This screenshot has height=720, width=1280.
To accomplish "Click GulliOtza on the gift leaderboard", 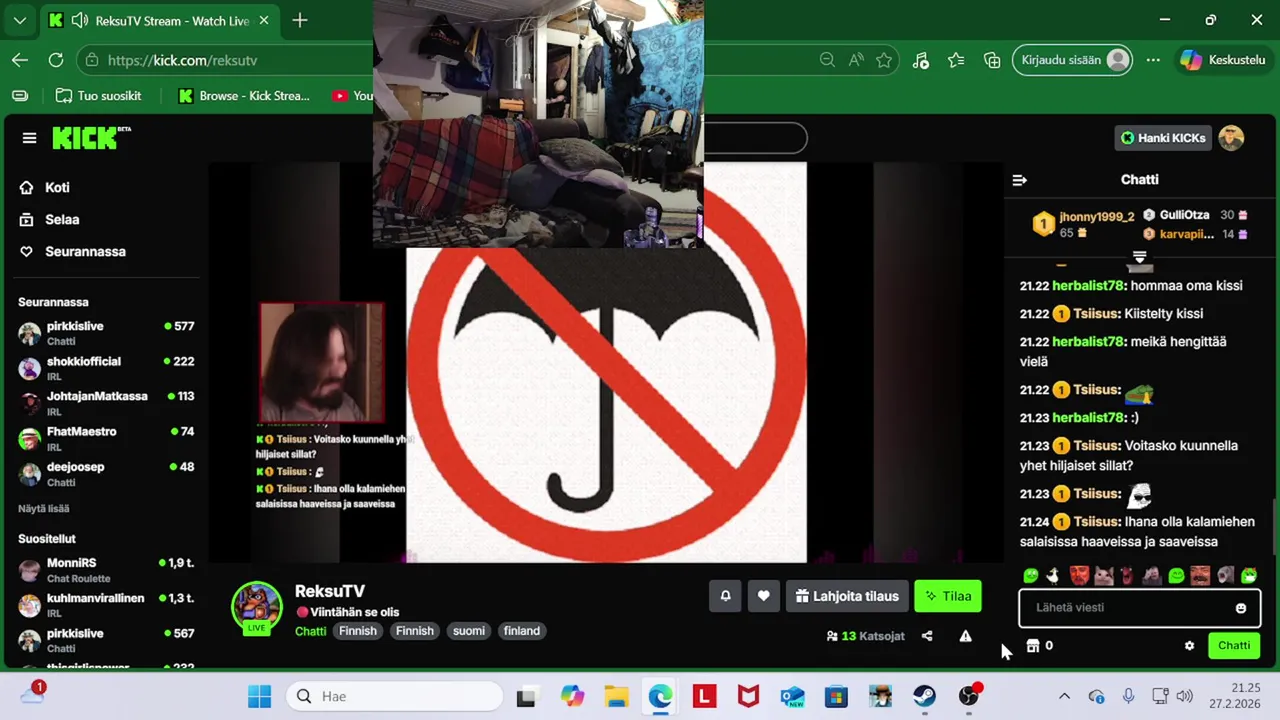I will coord(1184,215).
